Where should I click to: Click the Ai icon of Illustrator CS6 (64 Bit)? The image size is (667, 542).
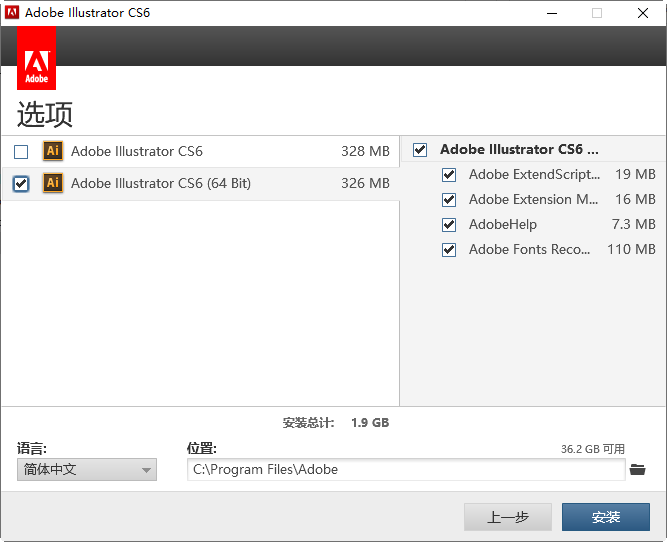[53, 183]
